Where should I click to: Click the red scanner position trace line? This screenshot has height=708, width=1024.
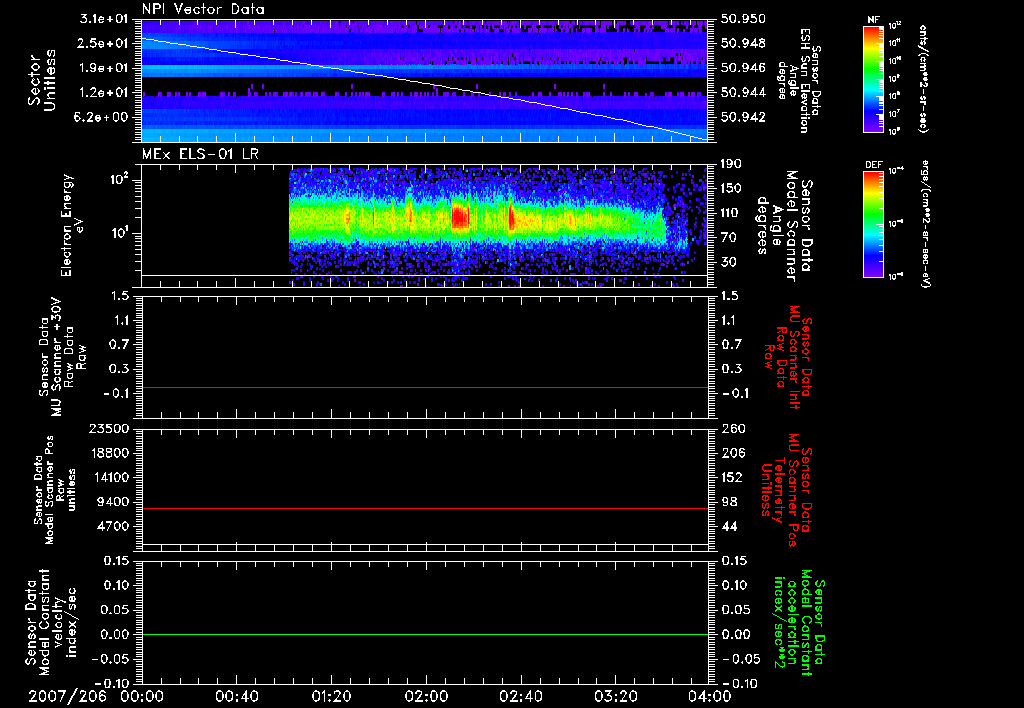(x=424, y=508)
